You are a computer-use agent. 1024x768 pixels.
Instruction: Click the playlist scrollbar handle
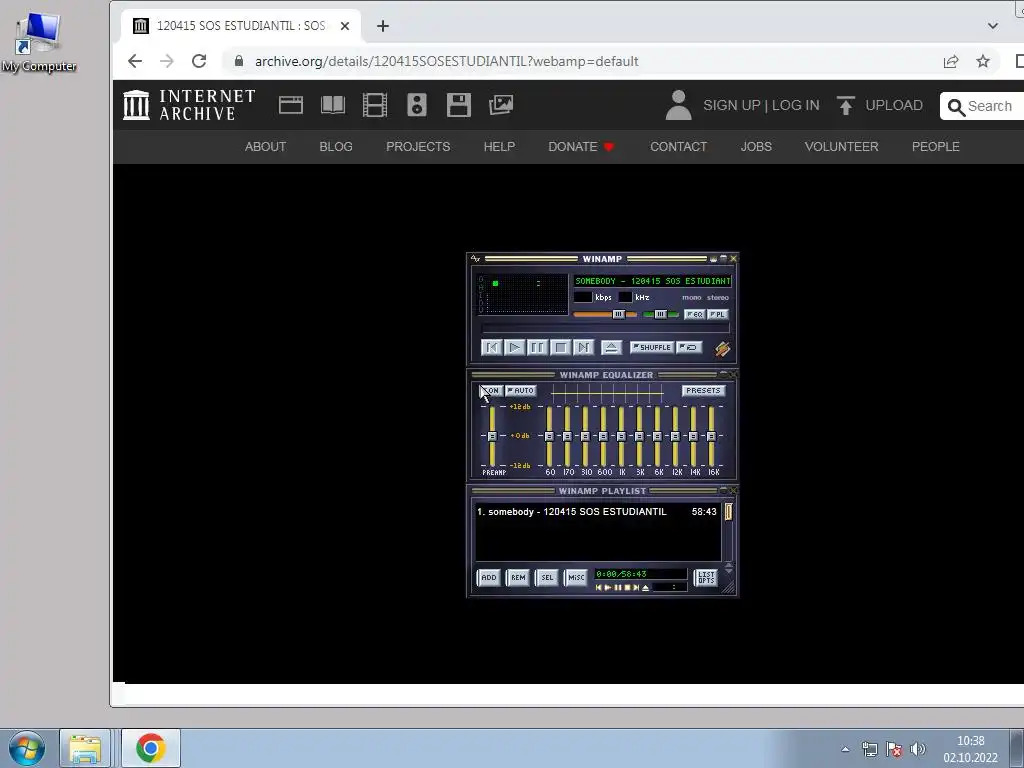(728, 511)
